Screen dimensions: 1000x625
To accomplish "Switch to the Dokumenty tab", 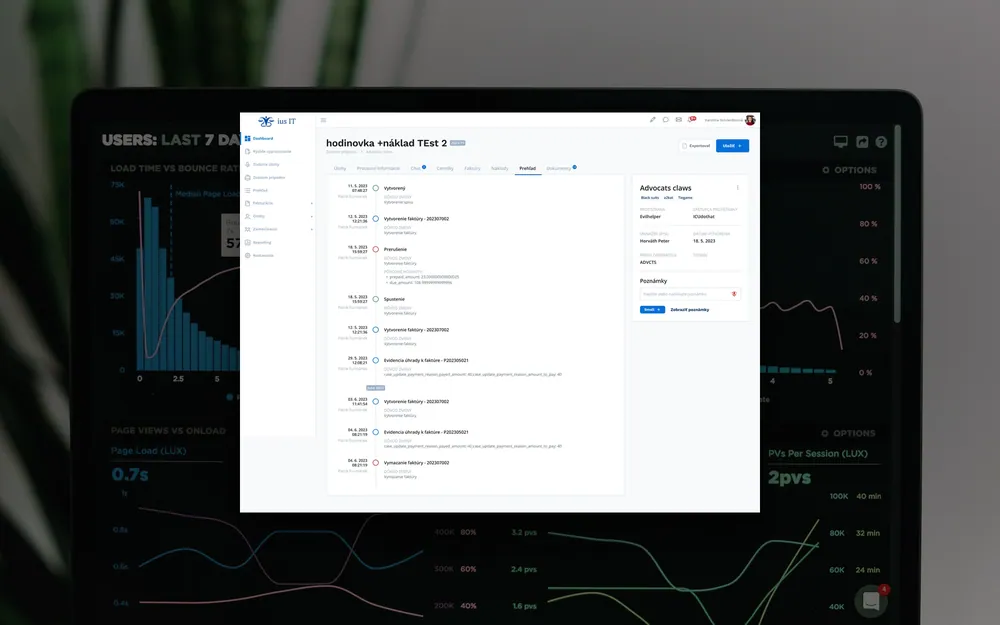I will tap(559, 168).
